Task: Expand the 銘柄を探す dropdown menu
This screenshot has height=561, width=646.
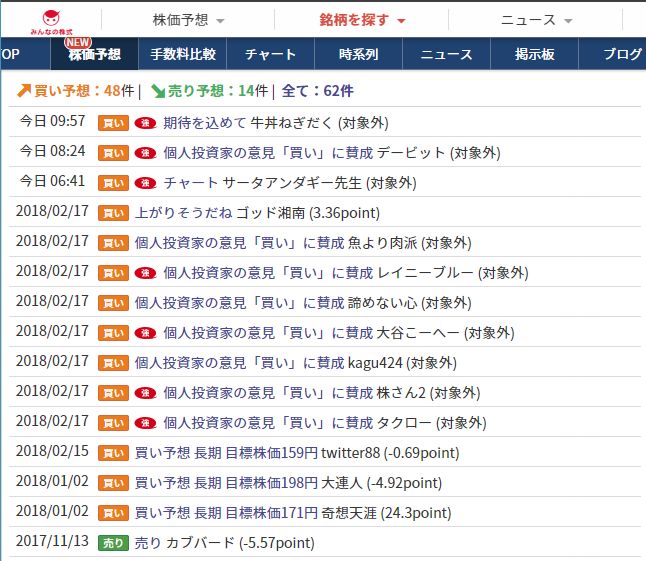Action: pyautogui.click(x=362, y=20)
